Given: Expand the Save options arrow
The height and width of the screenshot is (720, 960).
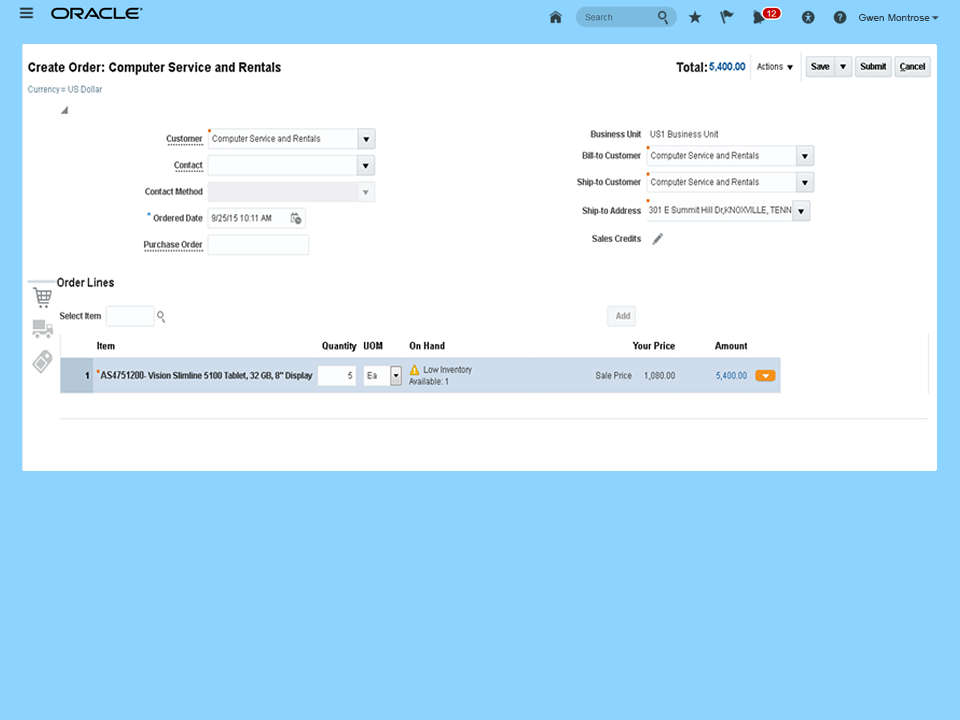Looking at the screenshot, I should pyautogui.click(x=843, y=67).
